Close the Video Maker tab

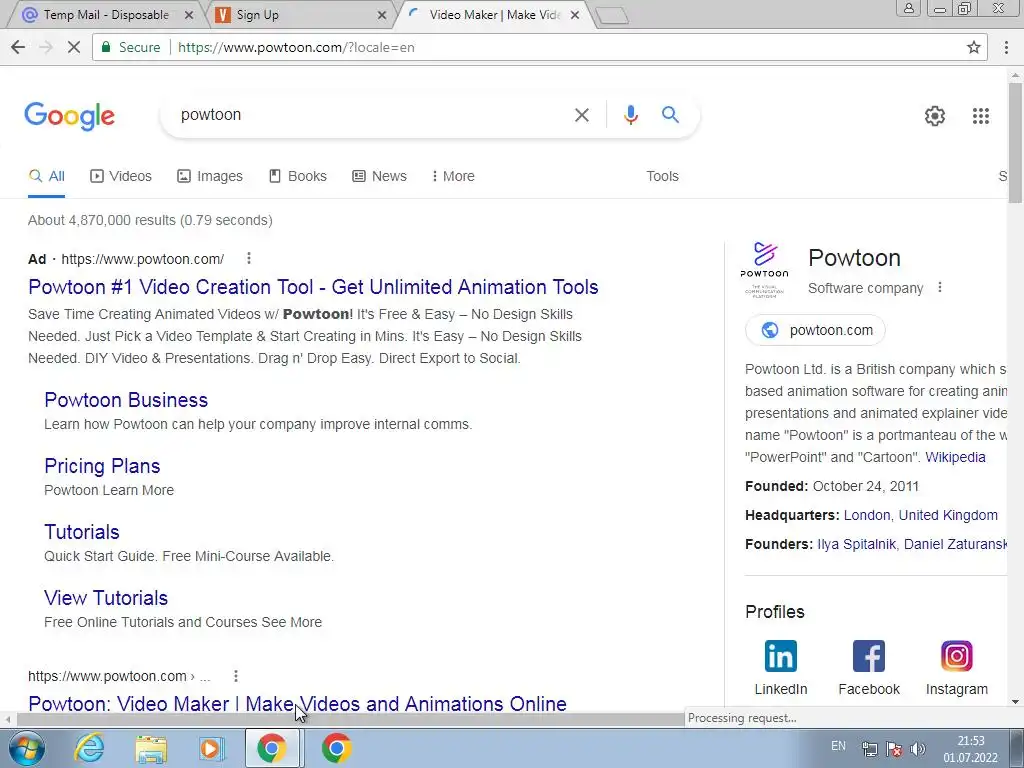click(575, 15)
